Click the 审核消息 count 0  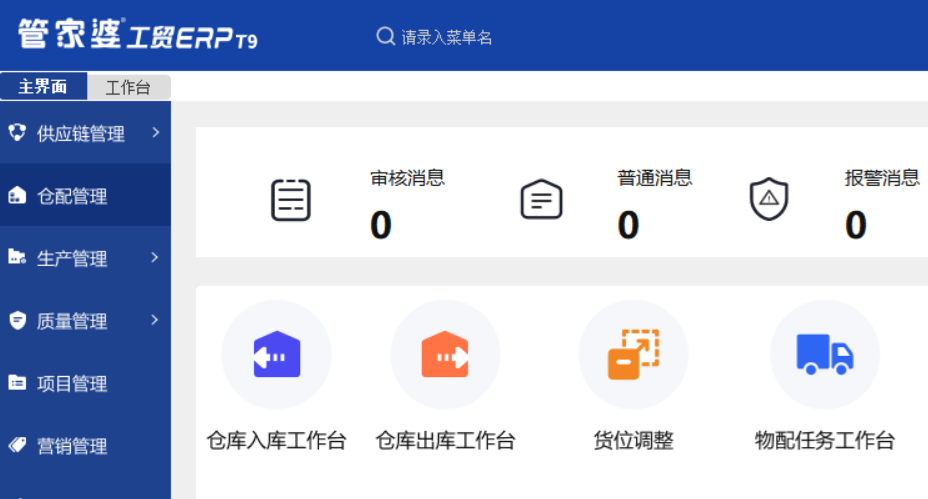point(381,225)
